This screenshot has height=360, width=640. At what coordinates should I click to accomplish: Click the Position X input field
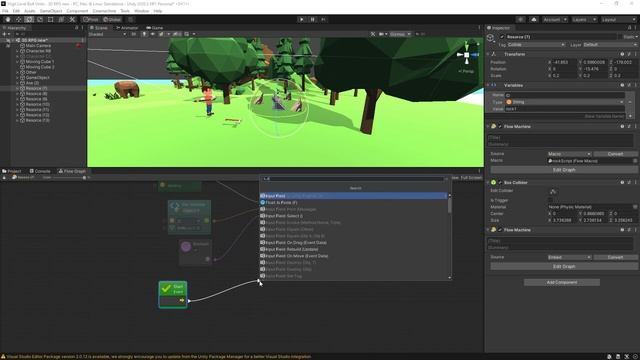[564, 62]
